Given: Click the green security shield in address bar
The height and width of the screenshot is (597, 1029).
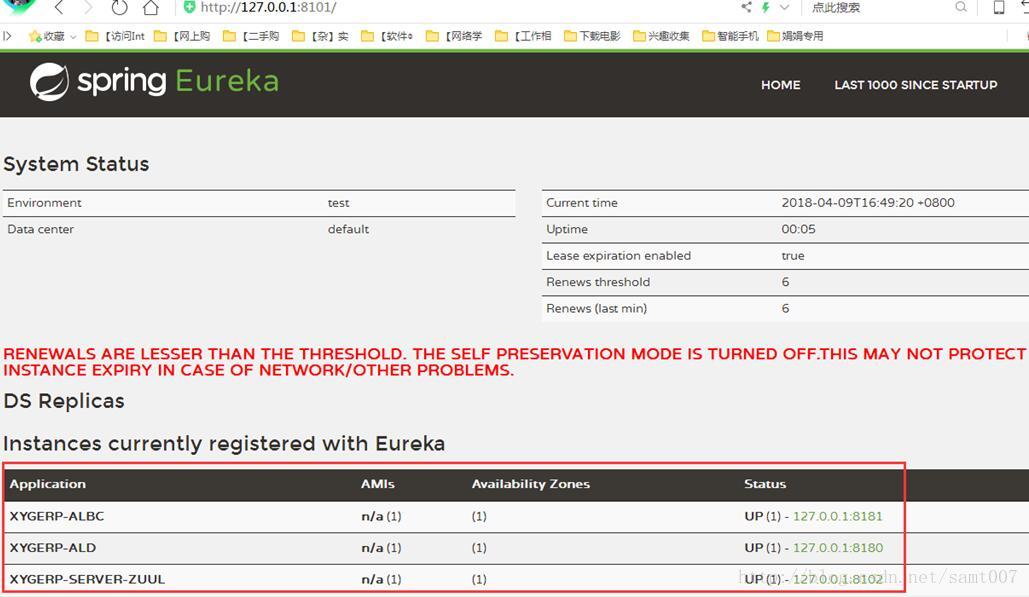Looking at the screenshot, I should pyautogui.click(x=190, y=7).
